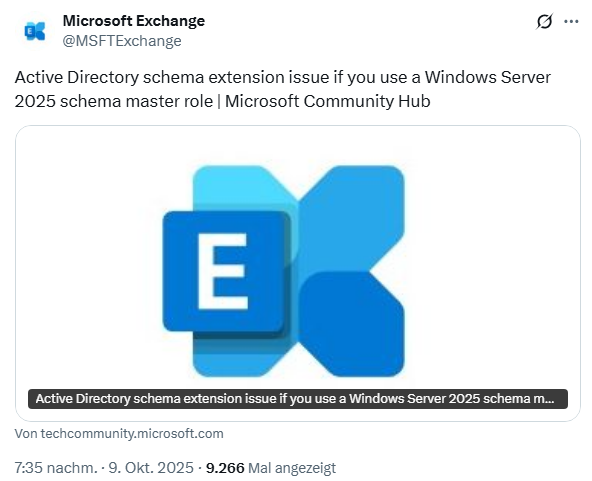Click the 9. Okt. 2025 date

(x=151, y=468)
